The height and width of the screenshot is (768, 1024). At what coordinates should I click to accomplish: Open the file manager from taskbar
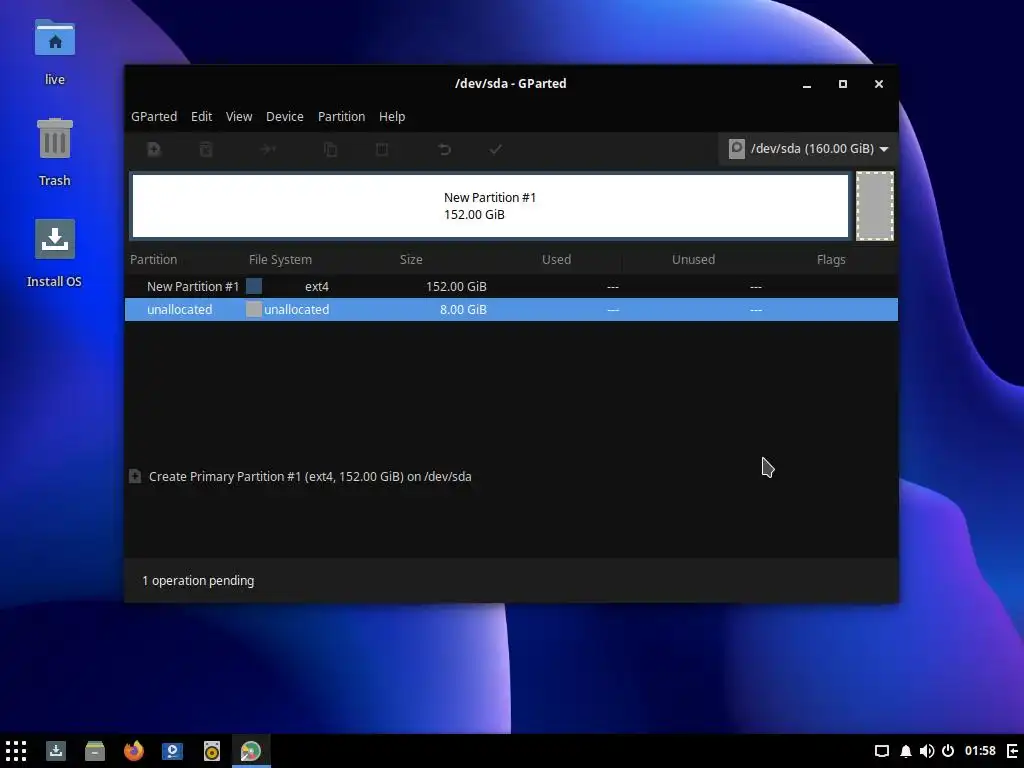95,751
